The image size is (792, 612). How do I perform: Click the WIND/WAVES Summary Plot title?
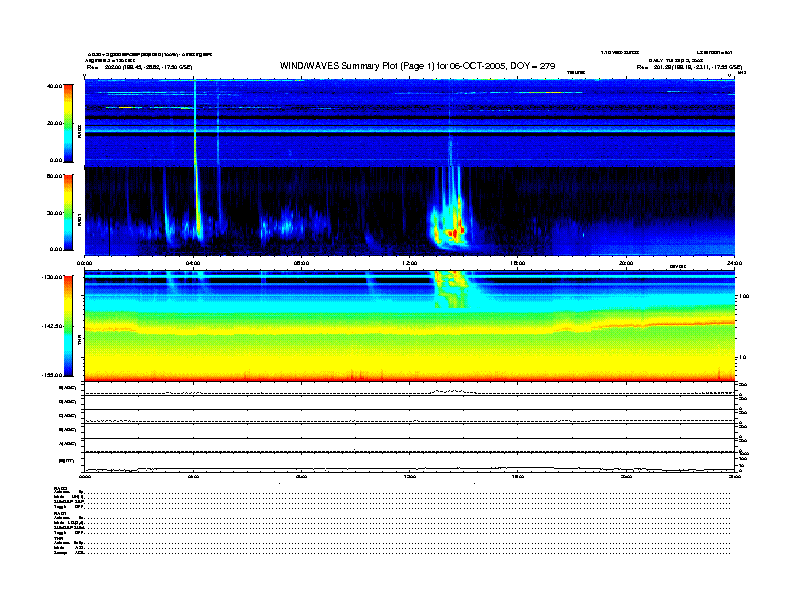point(418,66)
